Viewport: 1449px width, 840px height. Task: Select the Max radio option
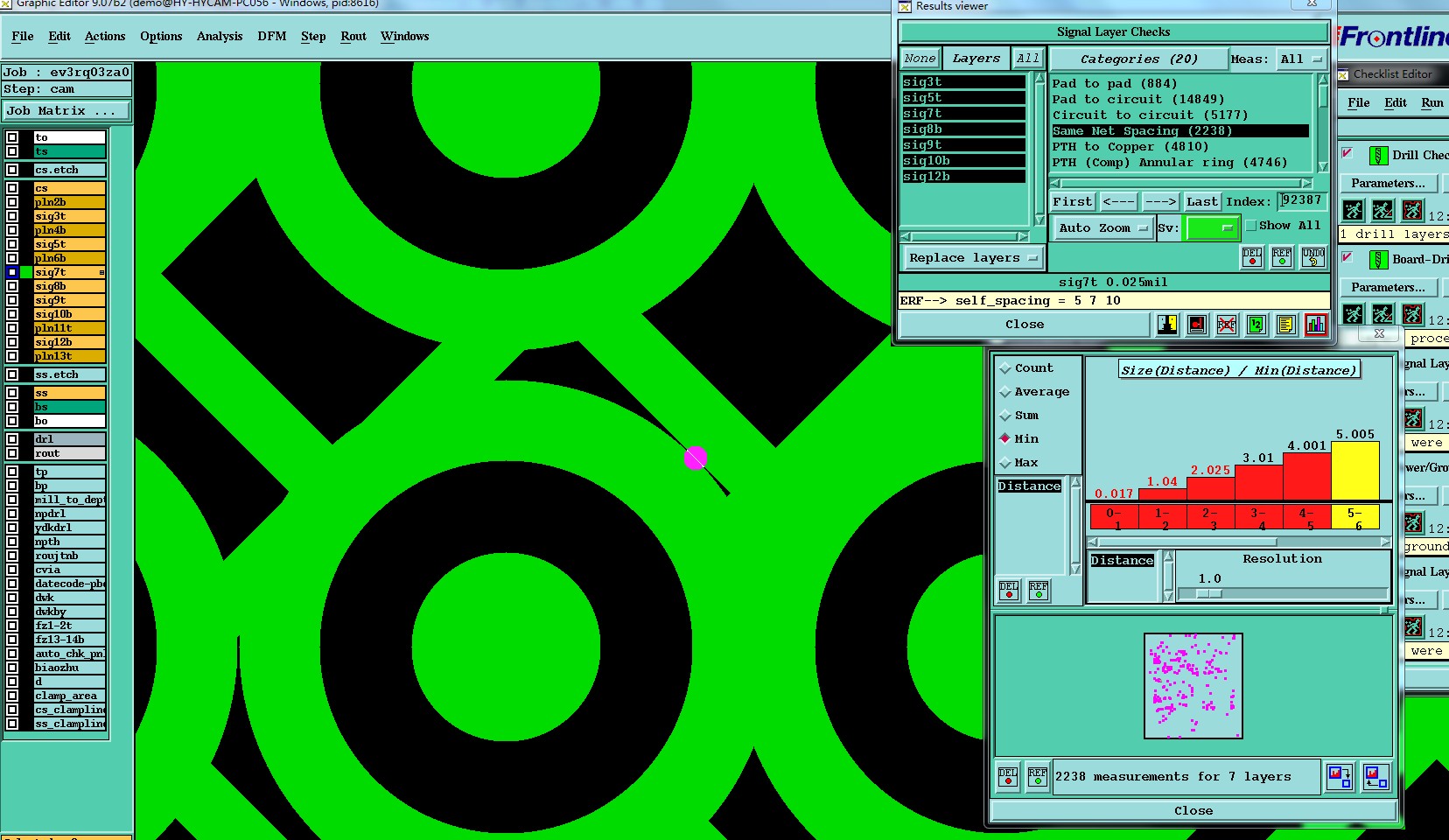[1005, 463]
